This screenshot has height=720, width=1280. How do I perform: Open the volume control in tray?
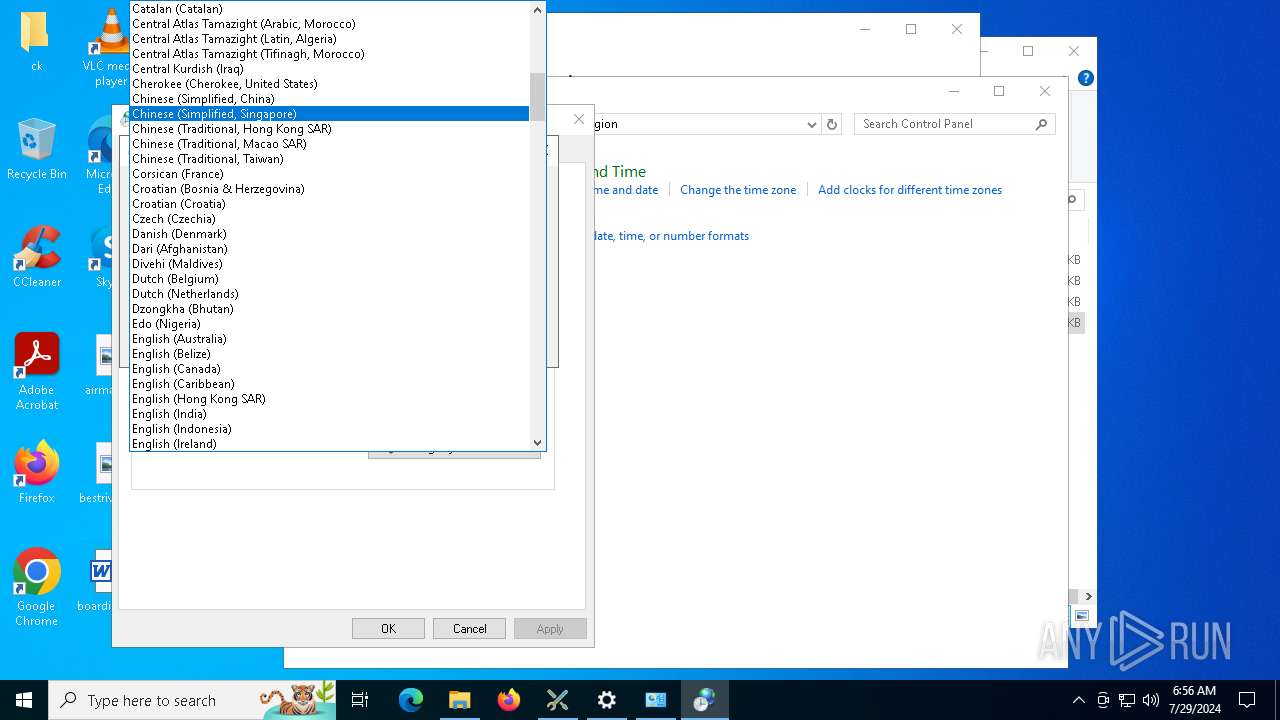[1151, 700]
